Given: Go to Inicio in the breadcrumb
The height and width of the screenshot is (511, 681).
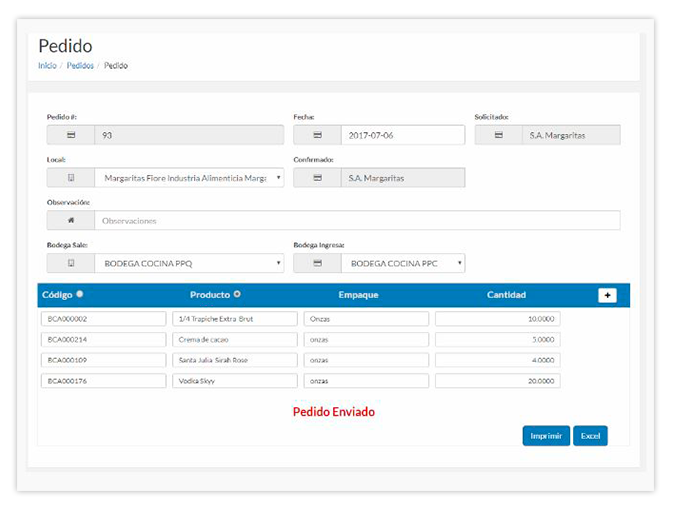Looking at the screenshot, I should pyautogui.click(x=47, y=66).
